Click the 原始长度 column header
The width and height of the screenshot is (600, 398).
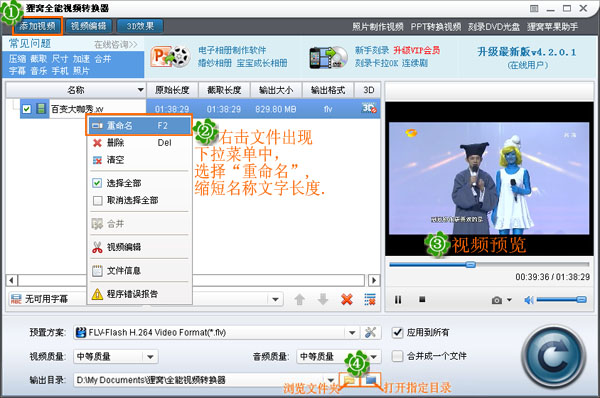(x=172, y=90)
